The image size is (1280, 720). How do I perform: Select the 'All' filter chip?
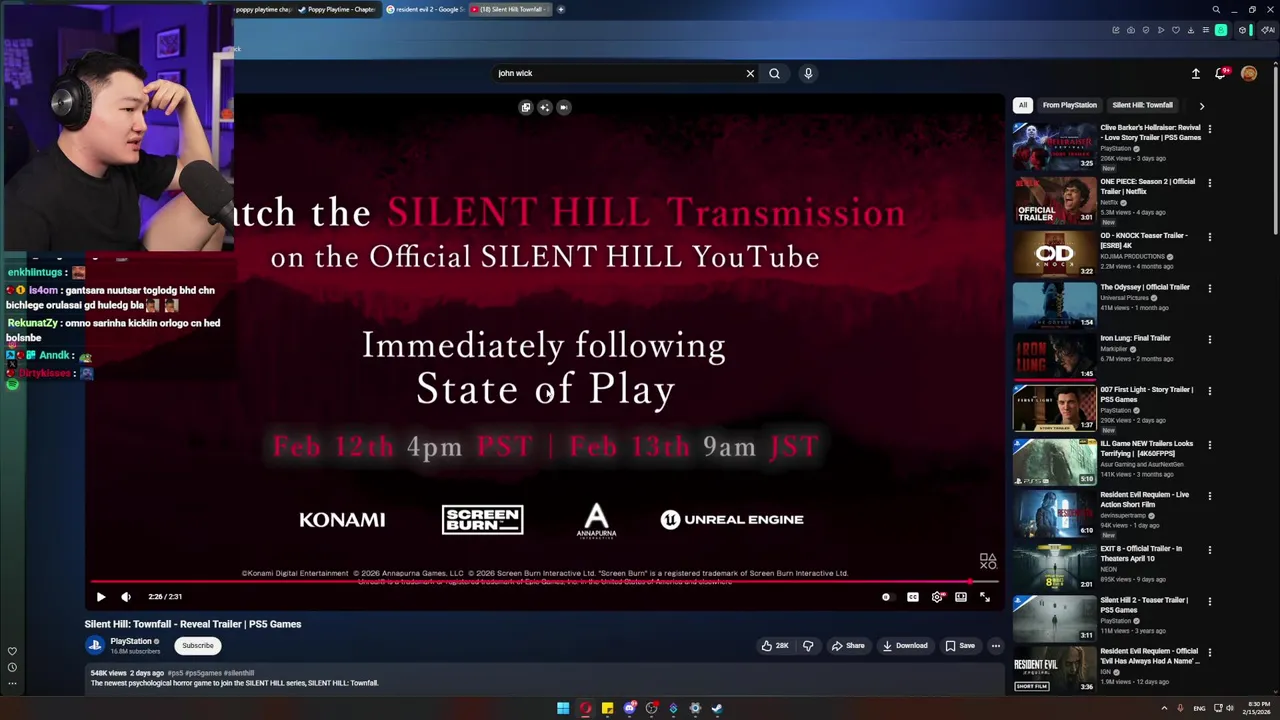[x=1022, y=105]
